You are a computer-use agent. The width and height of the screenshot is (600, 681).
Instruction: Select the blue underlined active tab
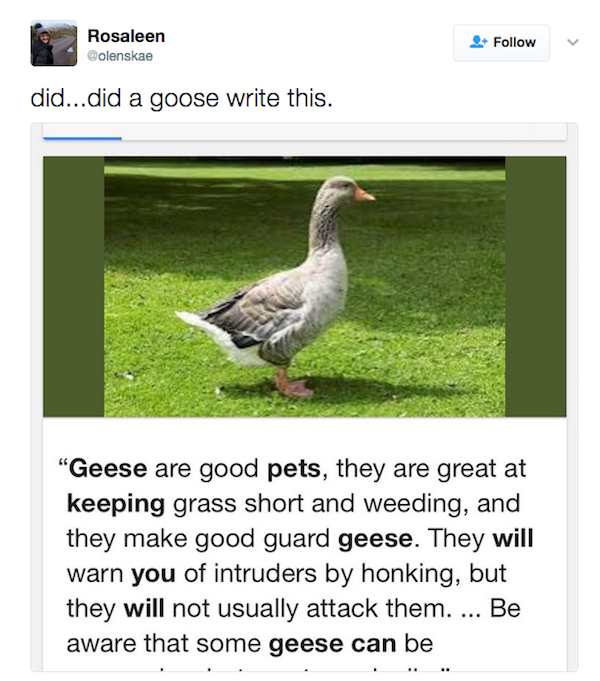tap(82, 138)
